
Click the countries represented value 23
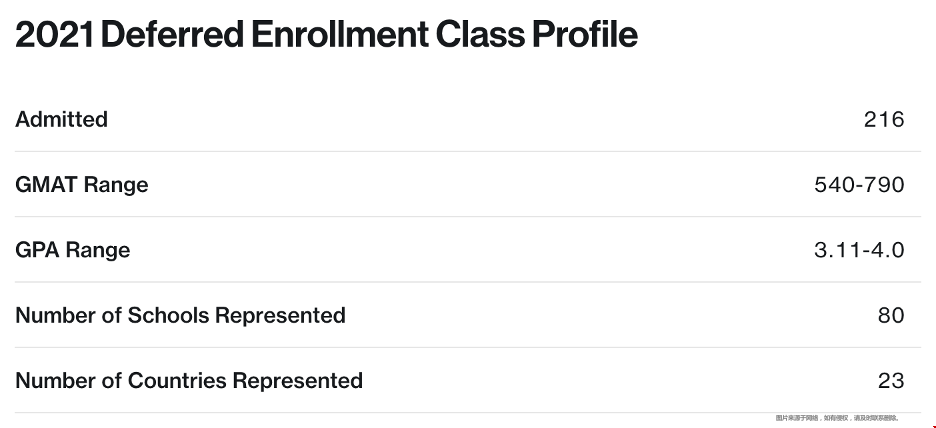pos(891,380)
